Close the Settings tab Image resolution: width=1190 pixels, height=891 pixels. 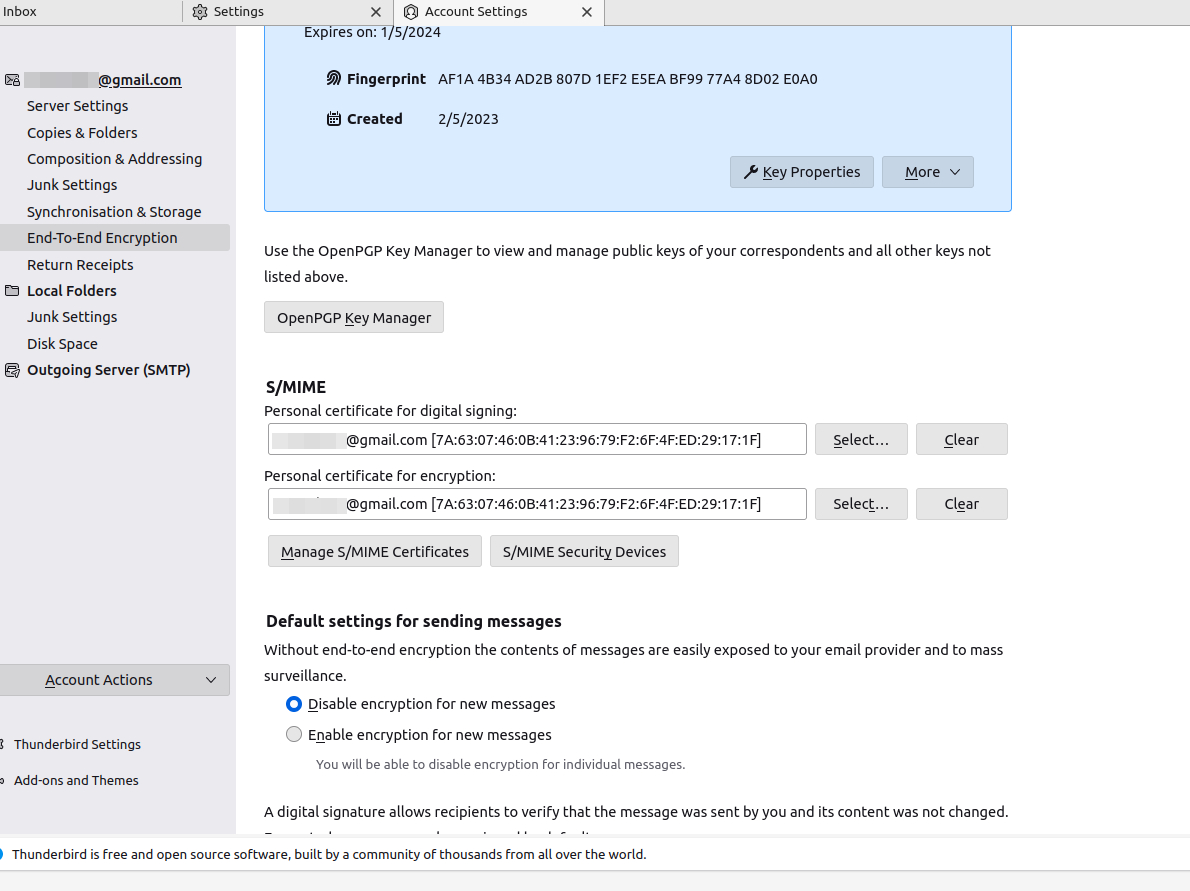pos(376,12)
